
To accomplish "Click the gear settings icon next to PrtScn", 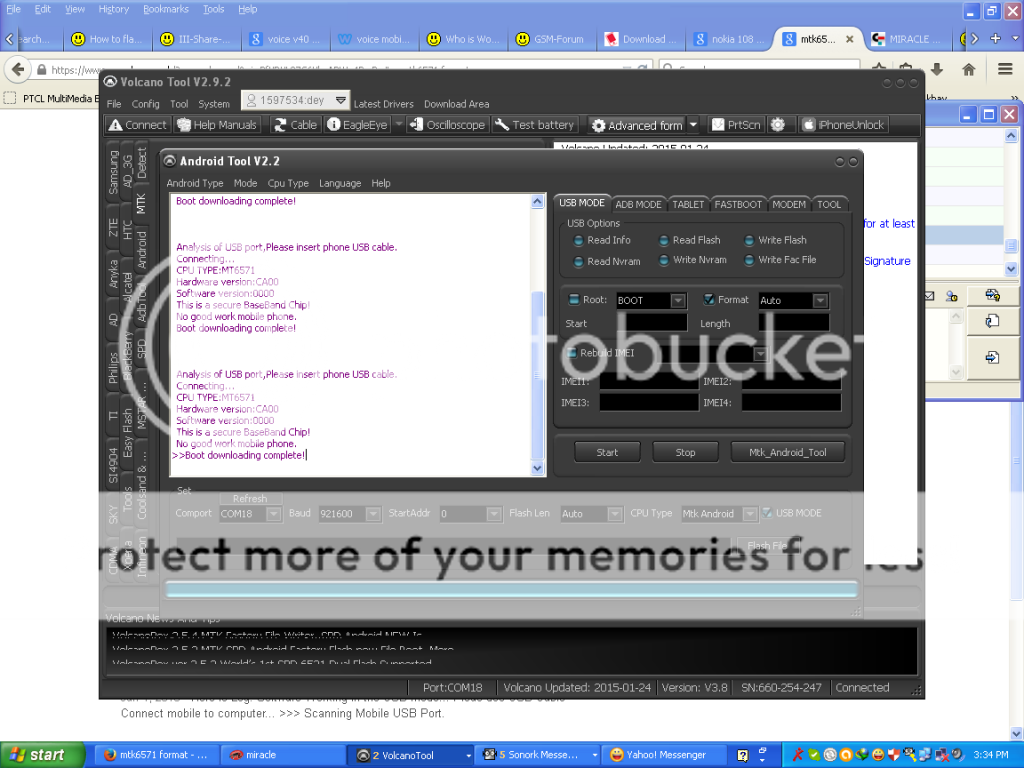I will (778, 125).
